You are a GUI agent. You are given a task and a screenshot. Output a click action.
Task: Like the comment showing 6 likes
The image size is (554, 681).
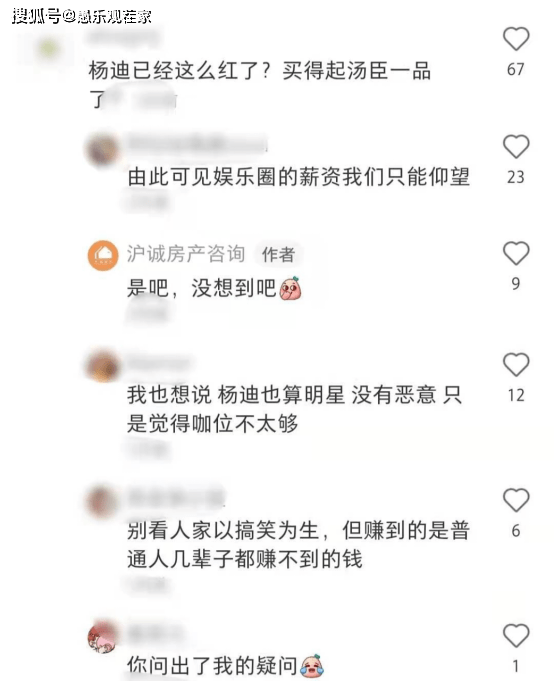pos(516,500)
